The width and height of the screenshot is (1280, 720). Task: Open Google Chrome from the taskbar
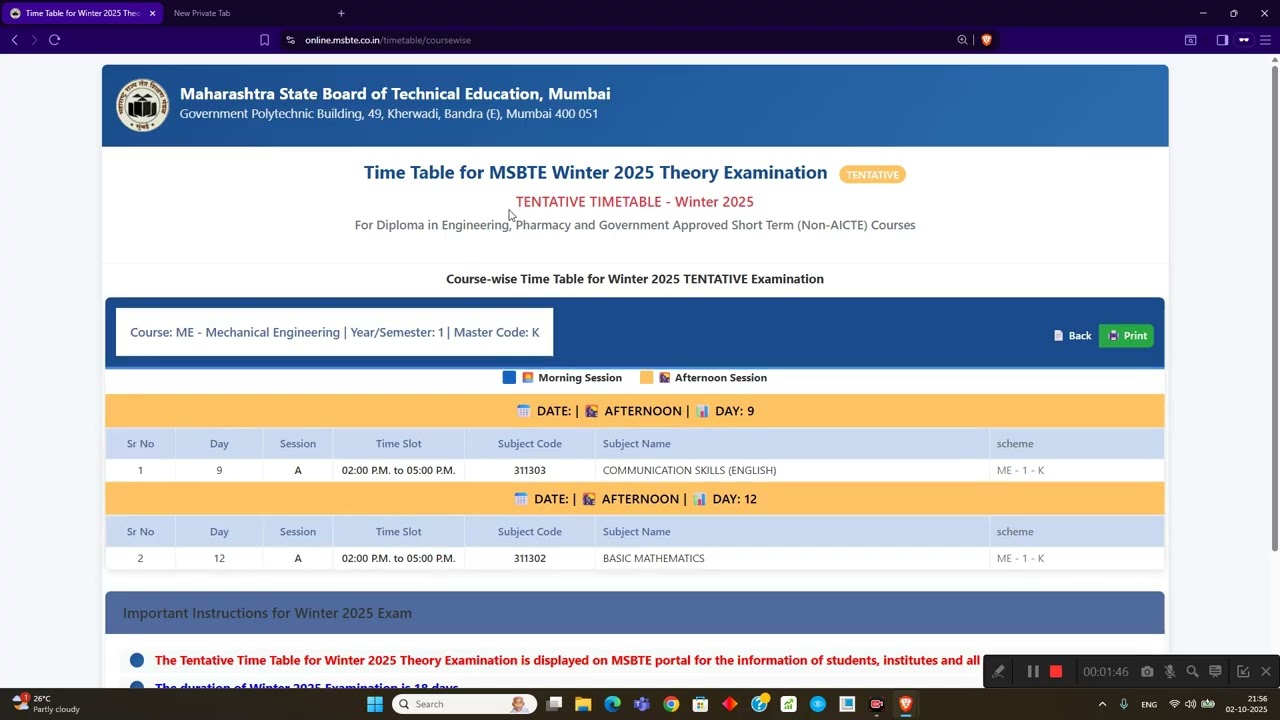pyautogui.click(x=671, y=704)
